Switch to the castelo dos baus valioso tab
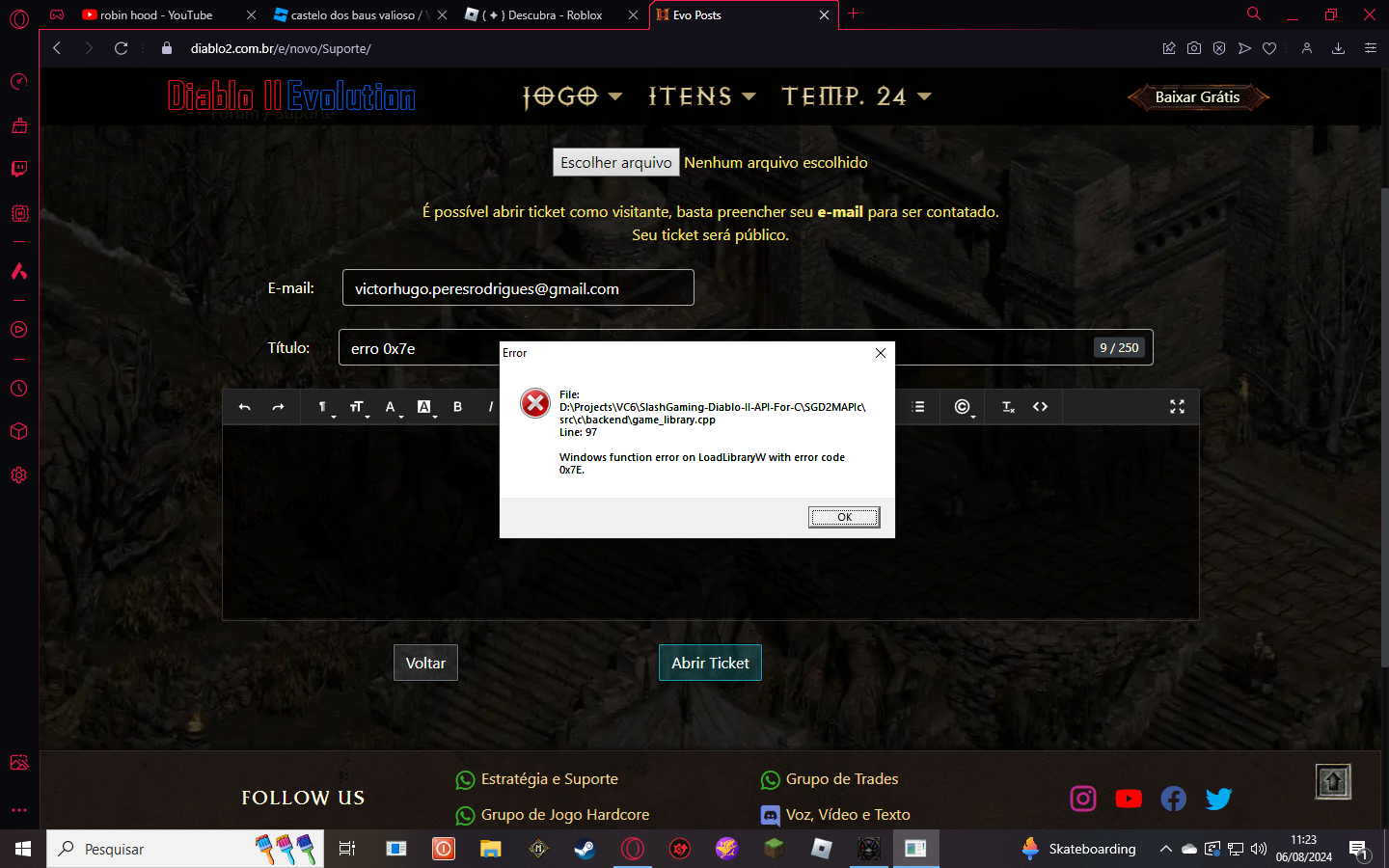The image size is (1389, 868). pos(360,14)
